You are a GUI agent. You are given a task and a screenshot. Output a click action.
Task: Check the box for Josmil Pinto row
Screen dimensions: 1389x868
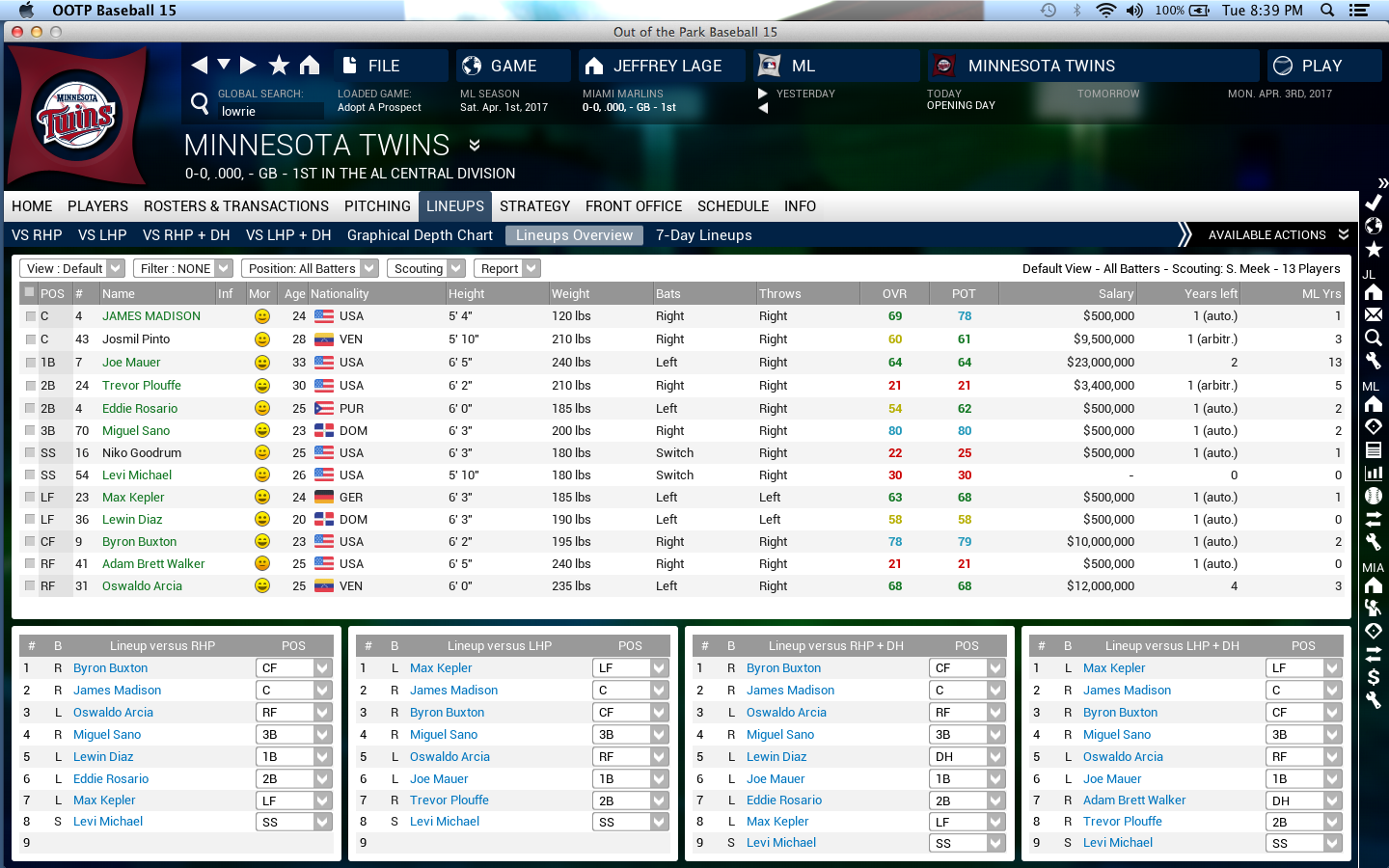[x=30, y=339]
